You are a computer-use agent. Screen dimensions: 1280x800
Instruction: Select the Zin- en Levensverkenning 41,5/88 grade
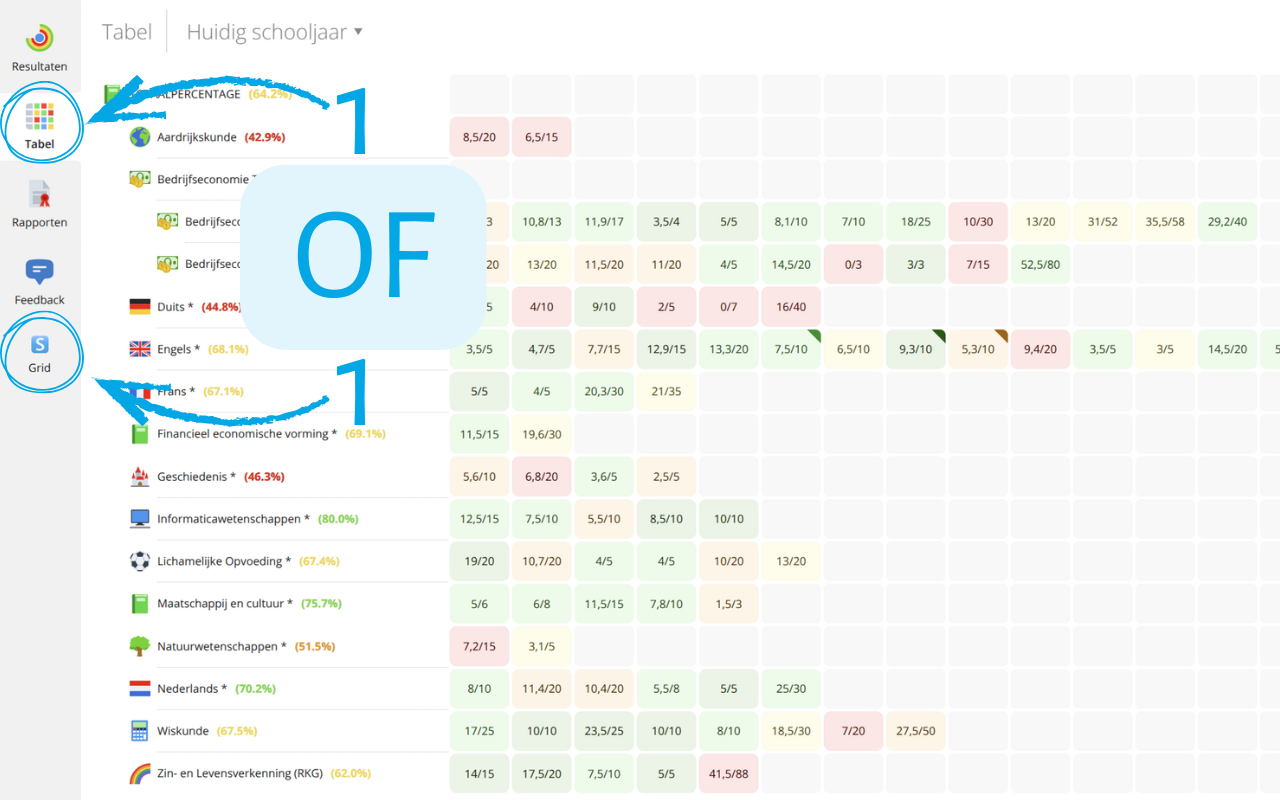728,774
